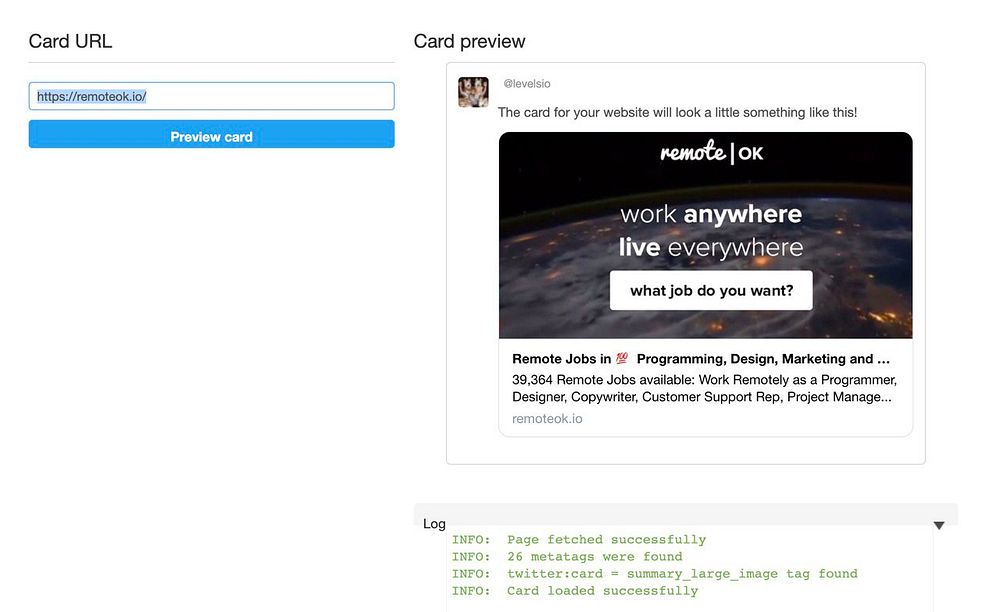Screen dimensions: 1000x612
Task: Click the Card URL input field
Action: (211, 96)
